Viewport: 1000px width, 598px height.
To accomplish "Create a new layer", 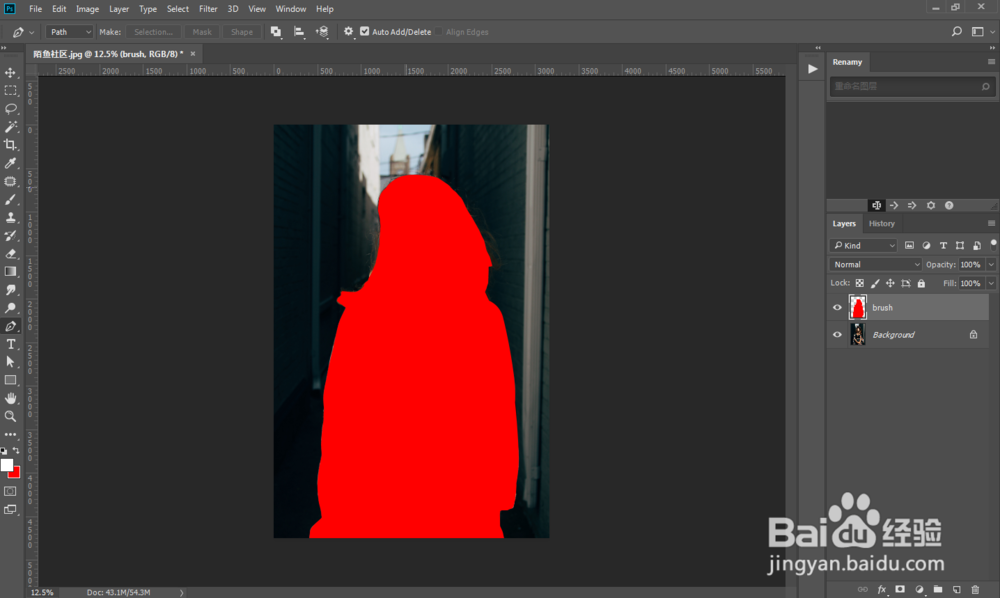I will click(x=957, y=590).
